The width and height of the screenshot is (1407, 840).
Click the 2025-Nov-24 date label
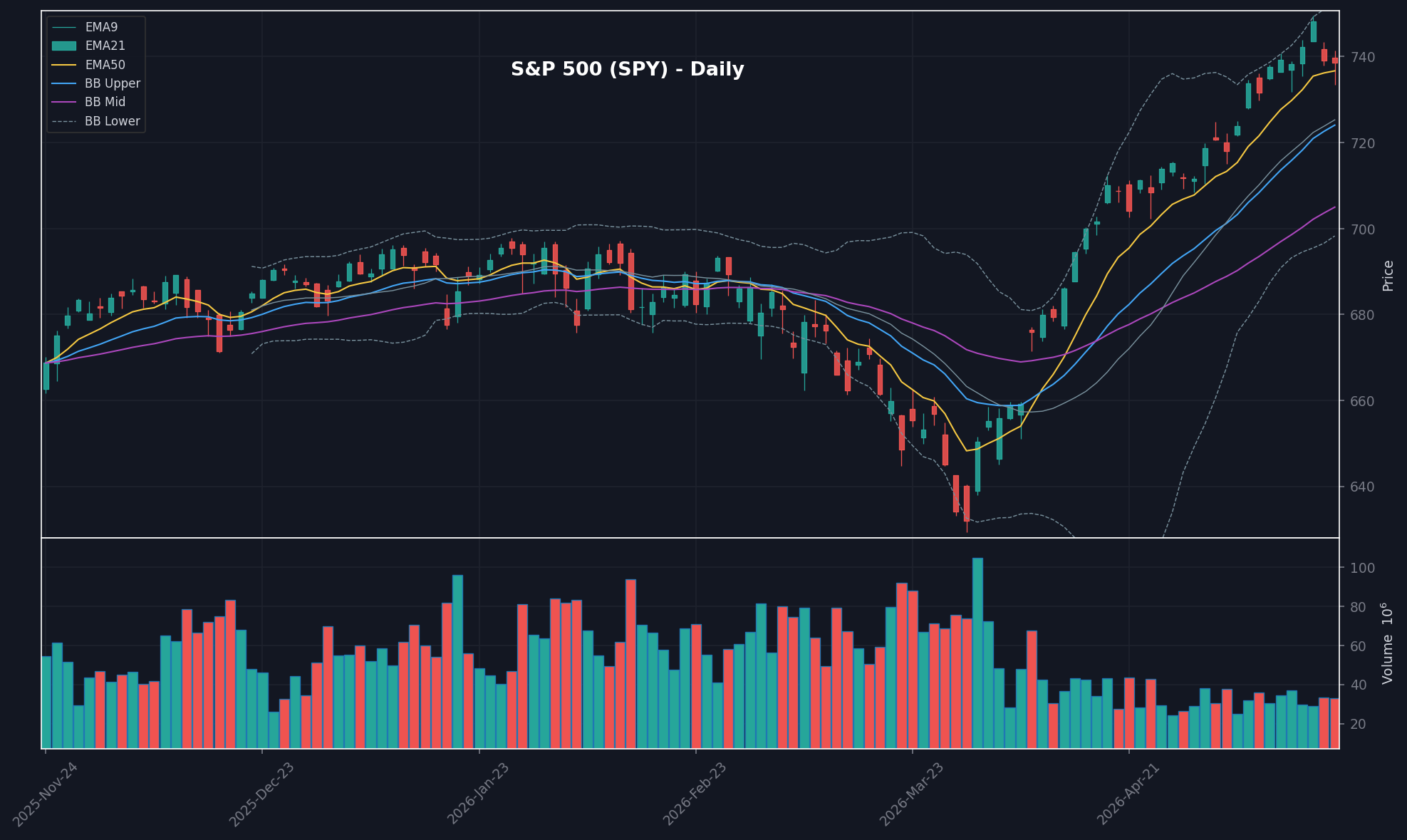tap(44, 794)
